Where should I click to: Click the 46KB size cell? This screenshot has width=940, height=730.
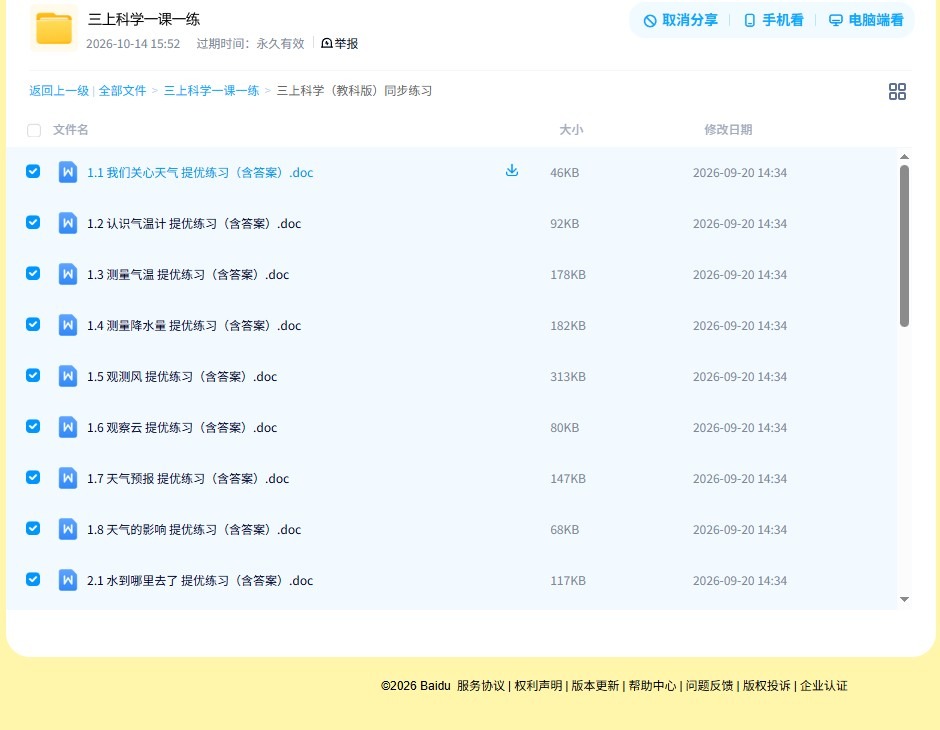565,173
